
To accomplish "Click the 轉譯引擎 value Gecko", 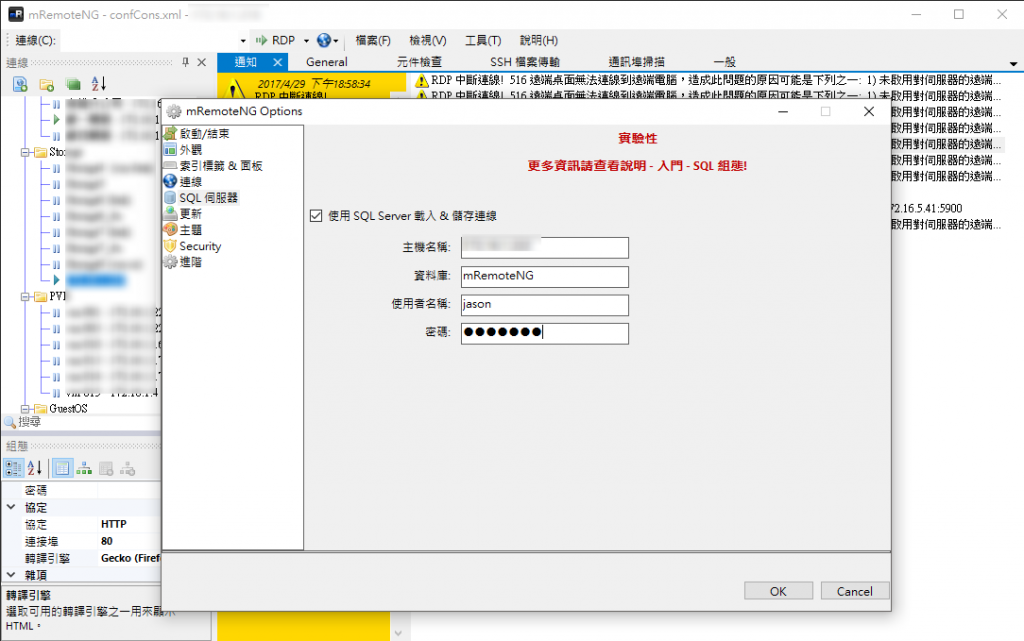I will (x=130, y=558).
